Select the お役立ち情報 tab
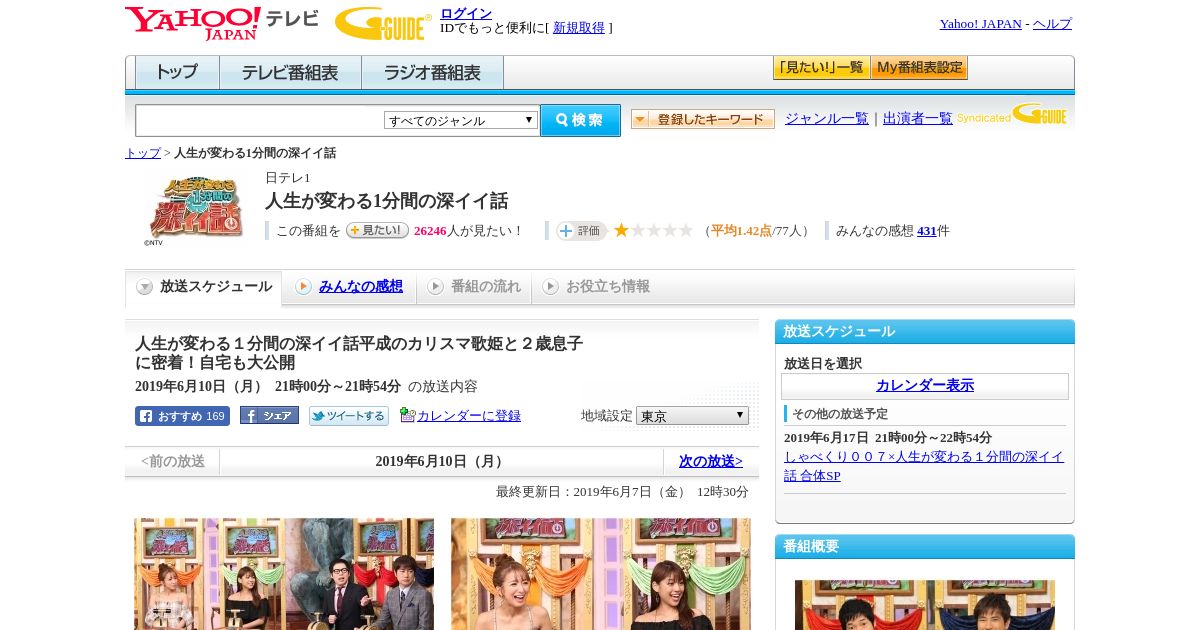 596,287
